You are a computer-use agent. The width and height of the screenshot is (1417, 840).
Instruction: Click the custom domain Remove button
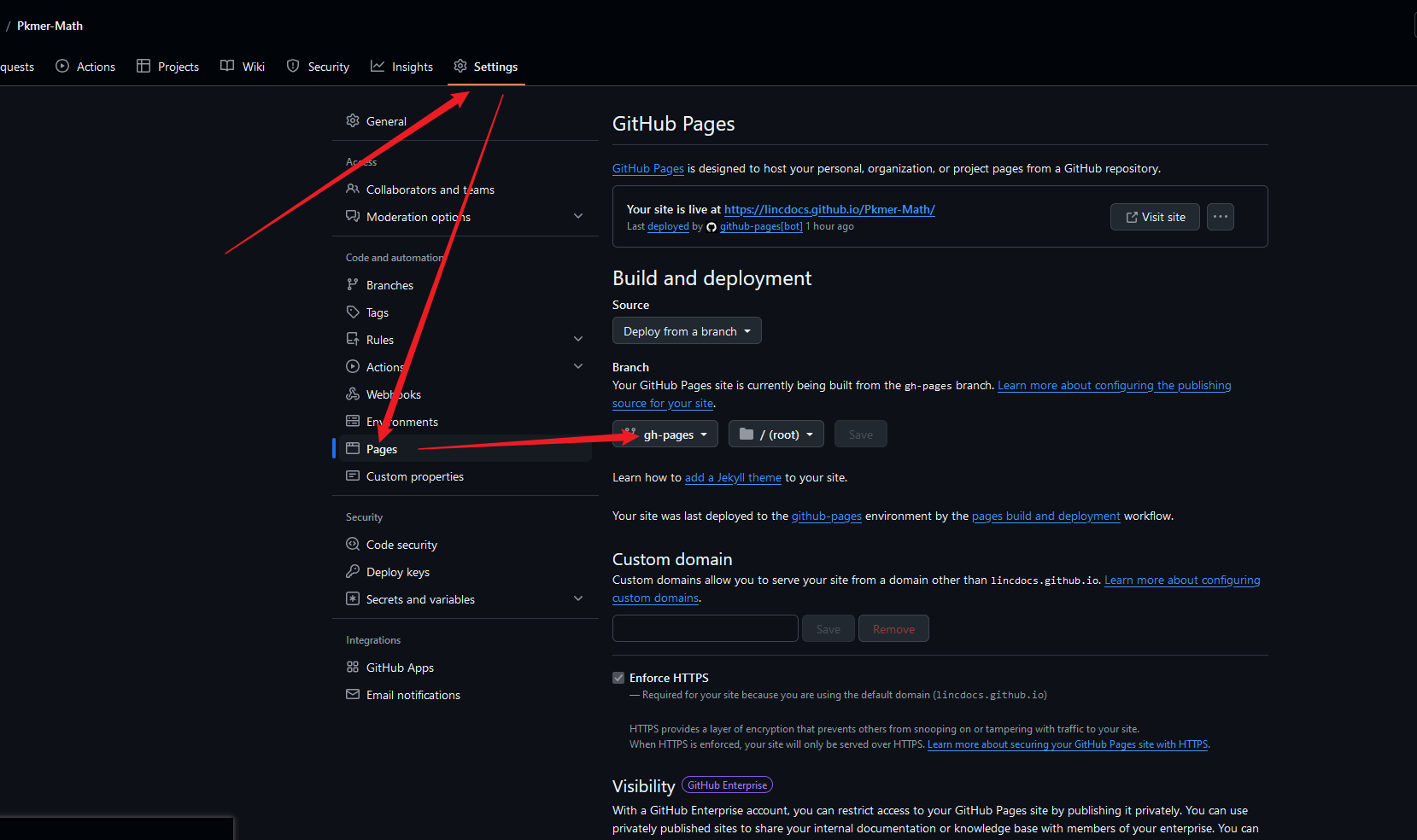[893, 628]
